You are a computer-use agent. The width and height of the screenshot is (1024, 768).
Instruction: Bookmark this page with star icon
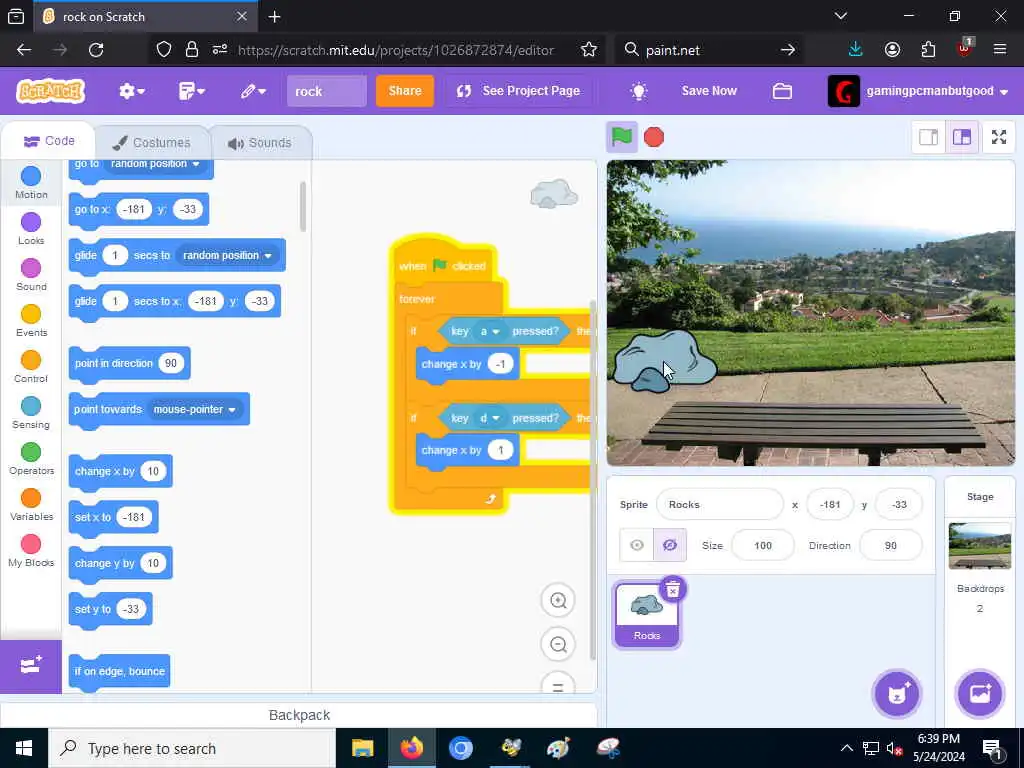(588, 50)
